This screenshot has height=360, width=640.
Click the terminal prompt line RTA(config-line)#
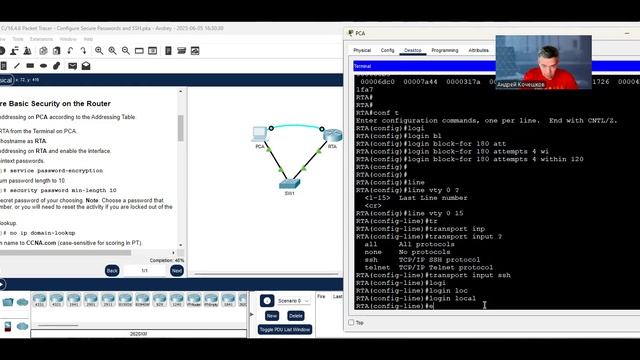(395, 306)
